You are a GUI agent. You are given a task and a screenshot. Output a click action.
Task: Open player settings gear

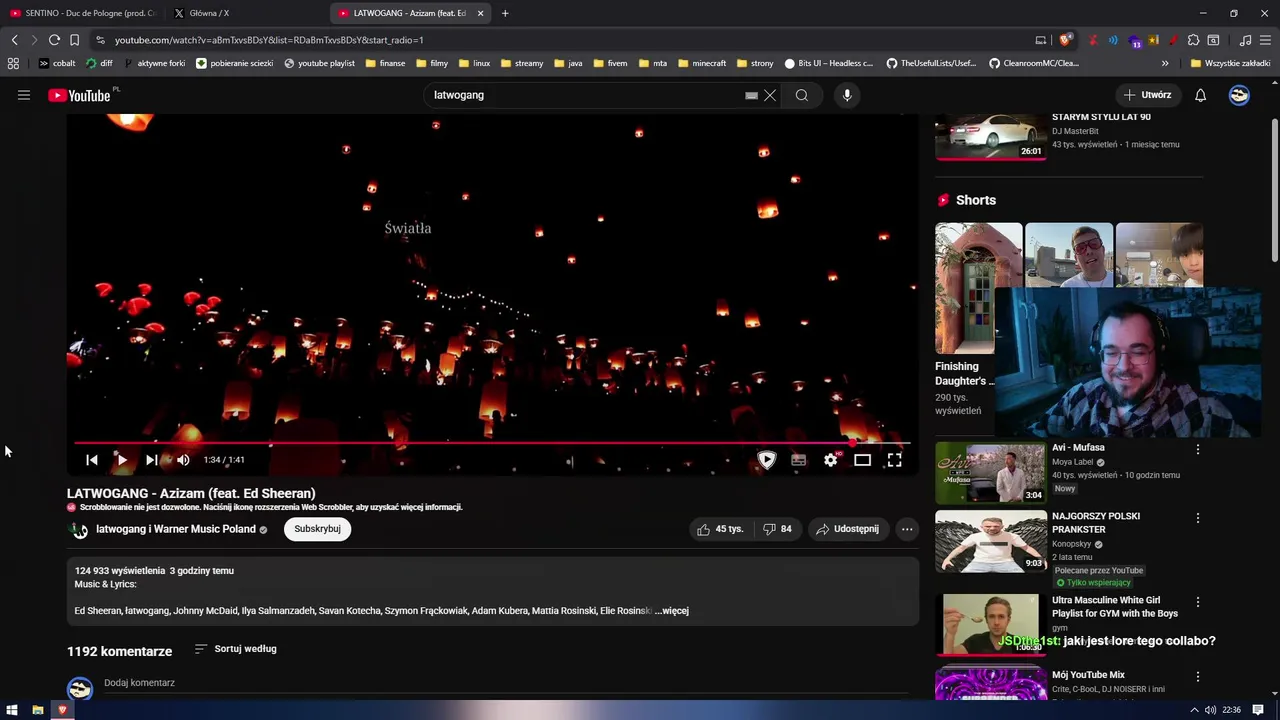tap(831, 460)
